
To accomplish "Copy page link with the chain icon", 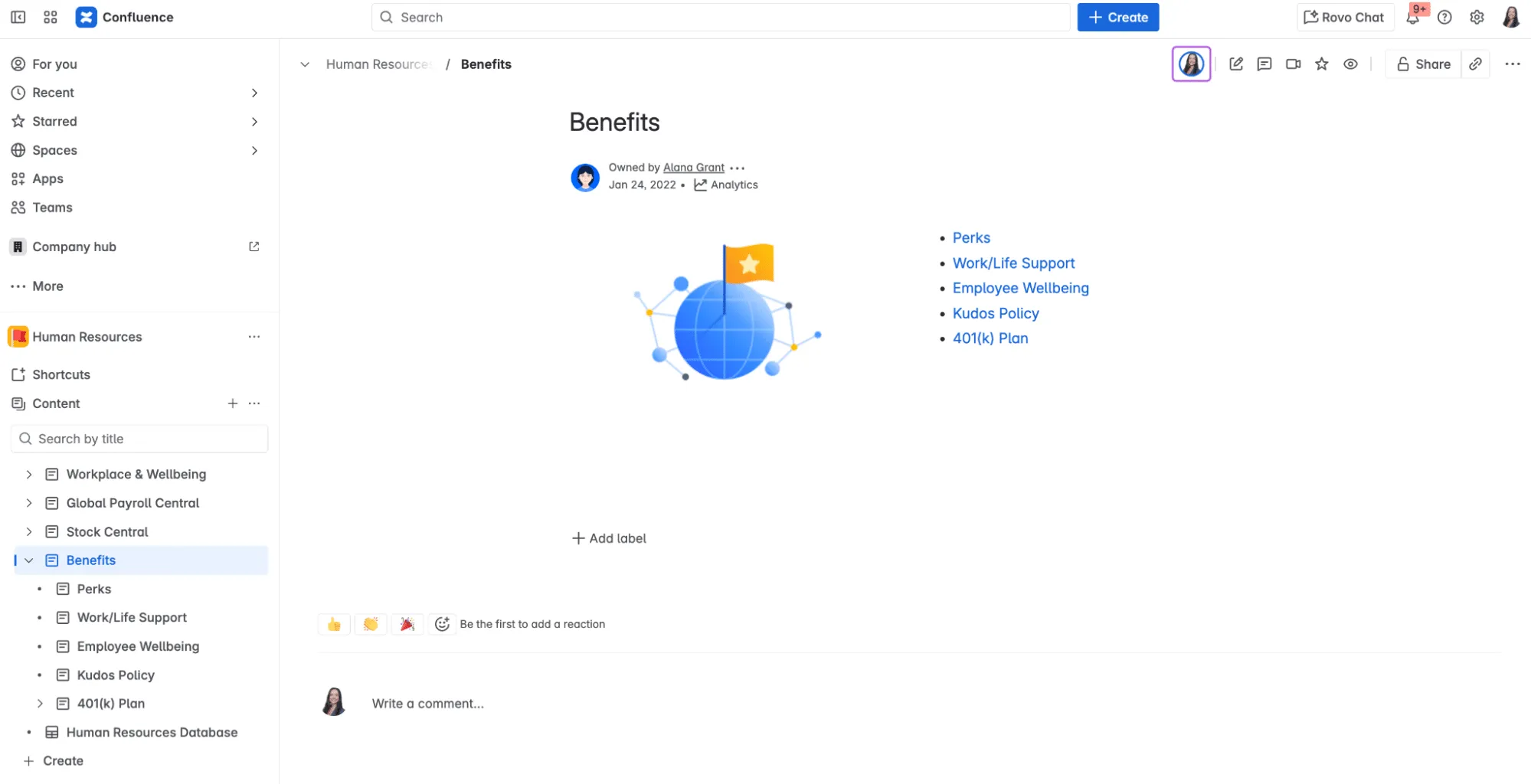I will tap(1475, 64).
